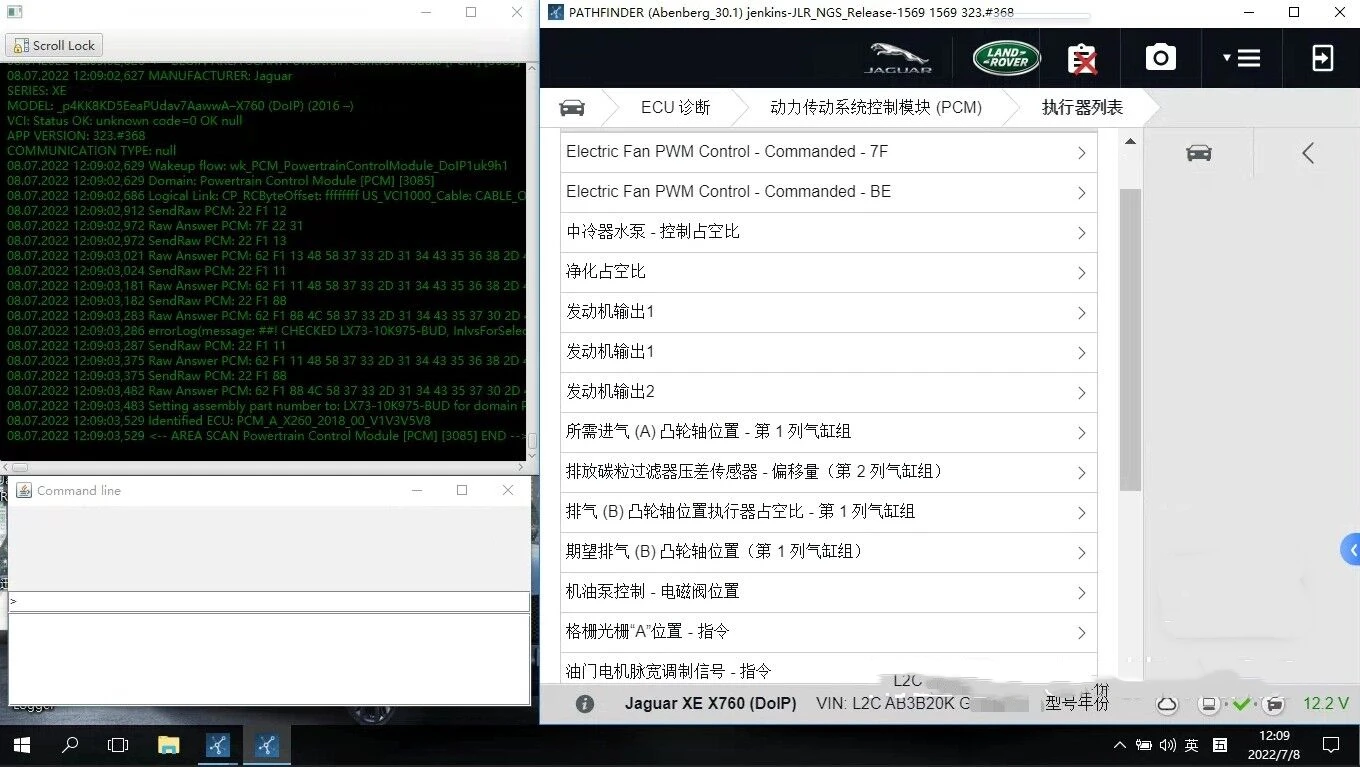
Task: Click the Command line input field
Action: coord(269,601)
